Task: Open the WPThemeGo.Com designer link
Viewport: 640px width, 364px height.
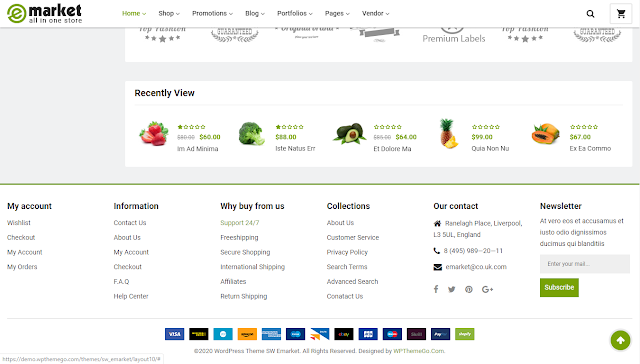Action: (x=419, y=351)
